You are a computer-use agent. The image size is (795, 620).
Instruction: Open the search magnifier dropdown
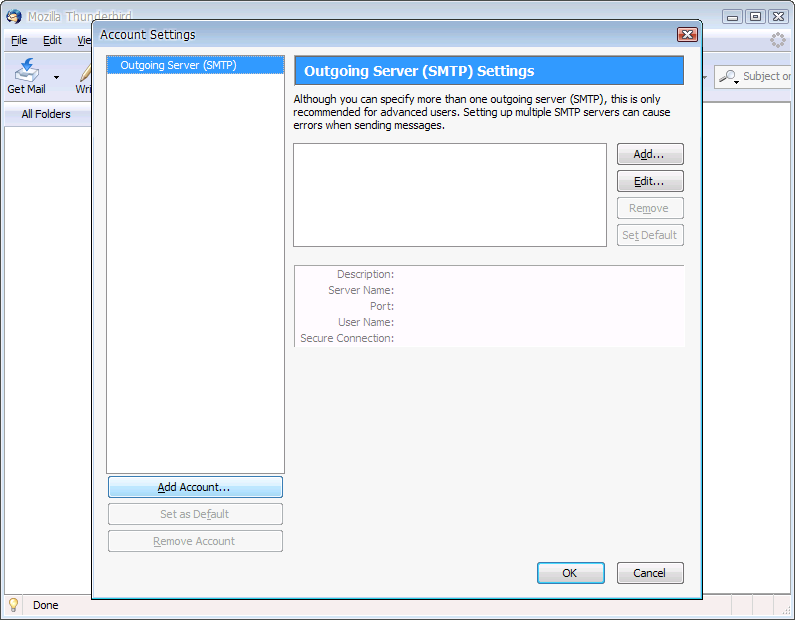click(729, 77)
